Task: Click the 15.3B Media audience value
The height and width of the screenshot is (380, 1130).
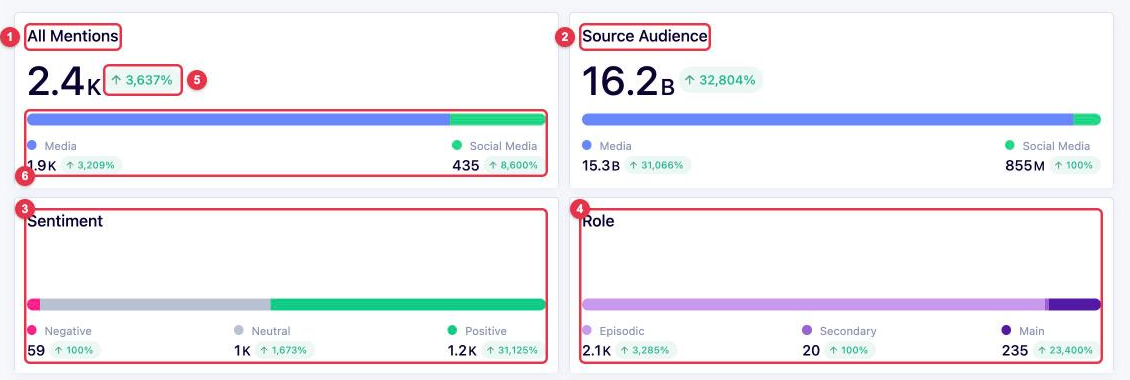Action: tap(601, 165)
